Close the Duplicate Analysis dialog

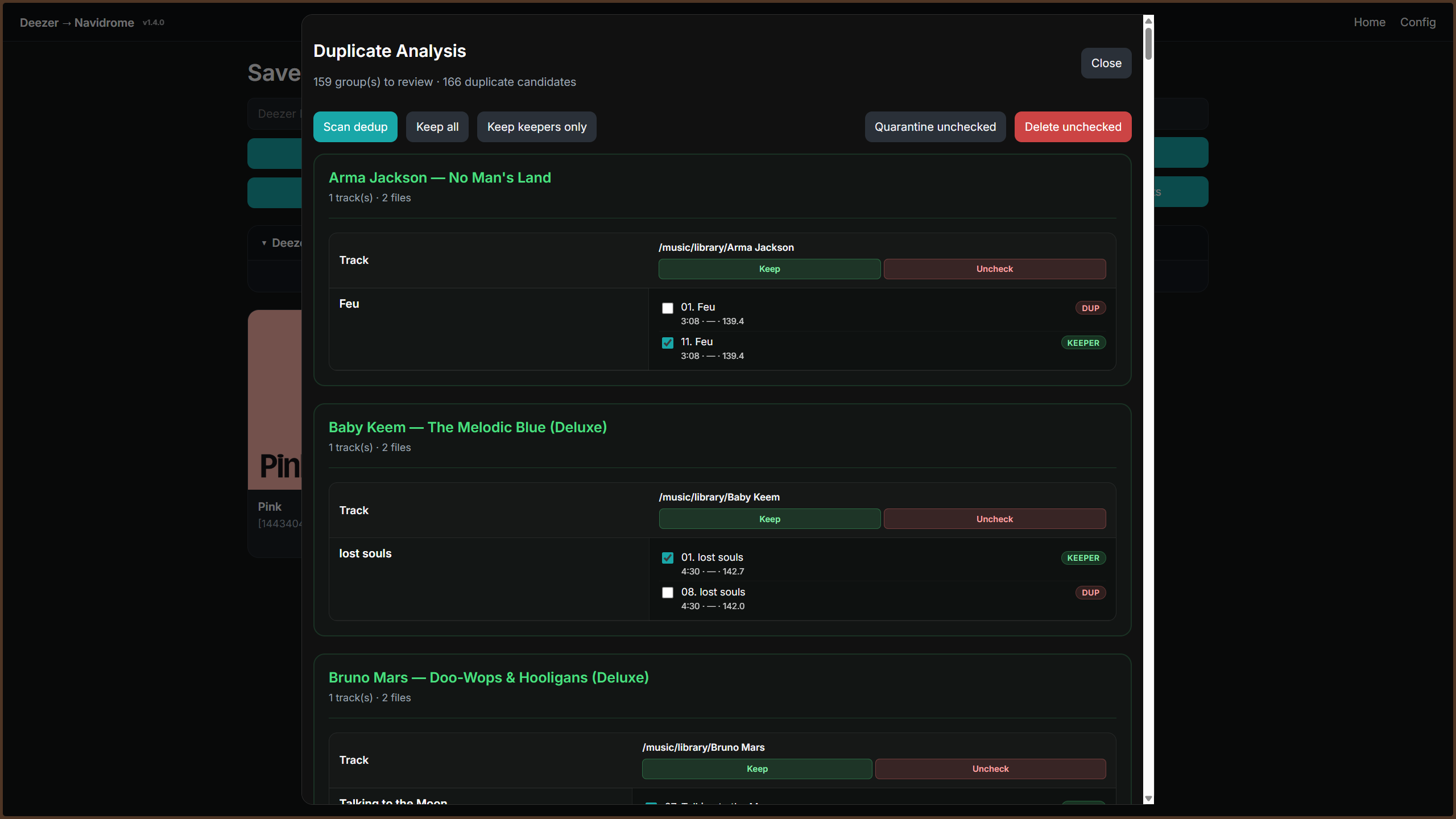tap(1106, 63)
